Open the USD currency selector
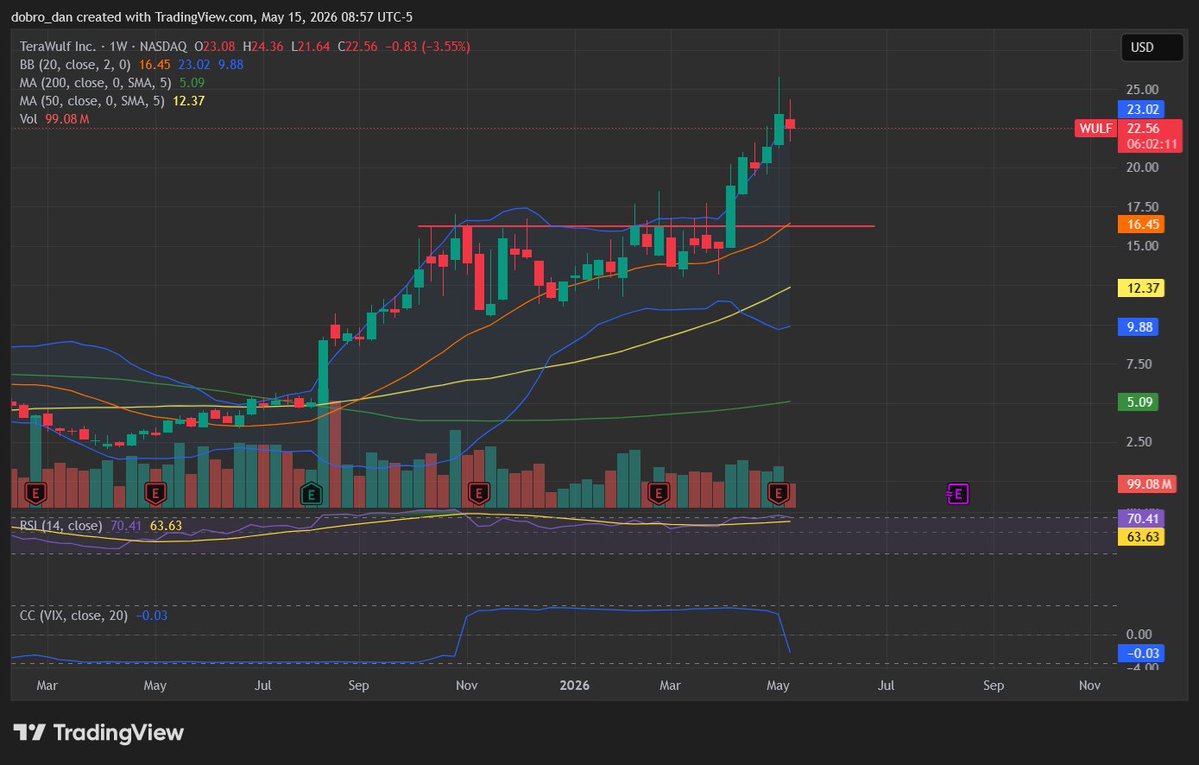1199x765 pixels. (1152, 47)
